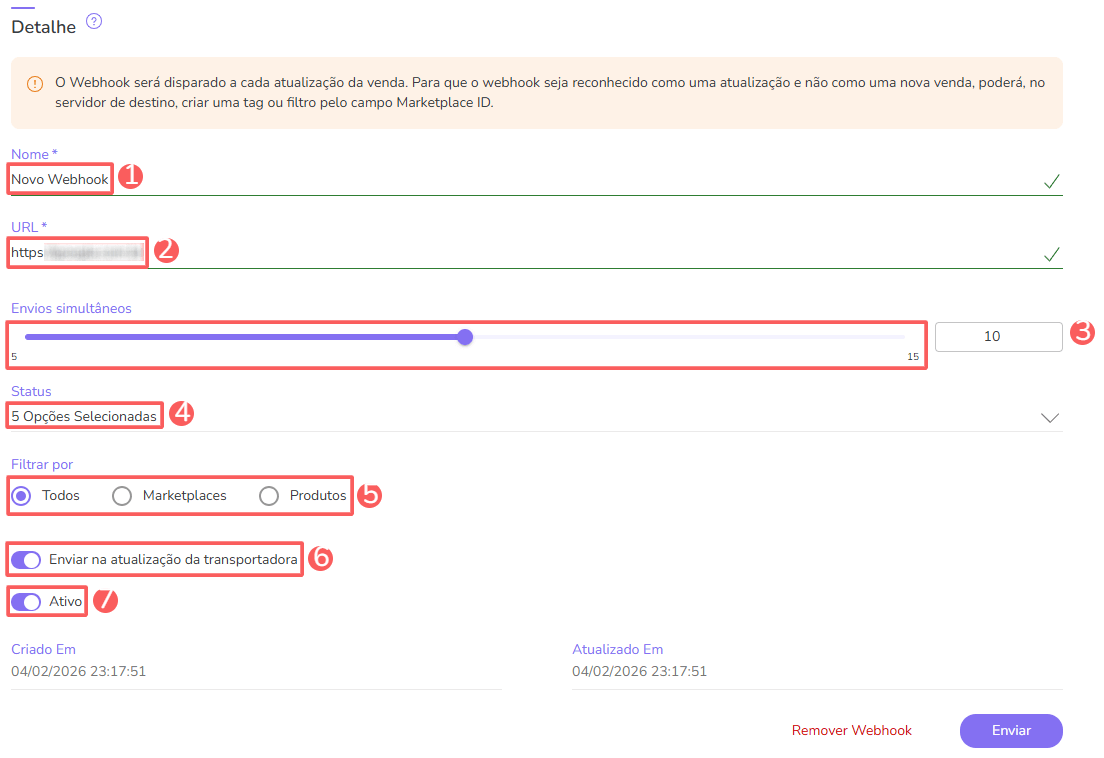Select the Produtos filter option

coord(269,495)
